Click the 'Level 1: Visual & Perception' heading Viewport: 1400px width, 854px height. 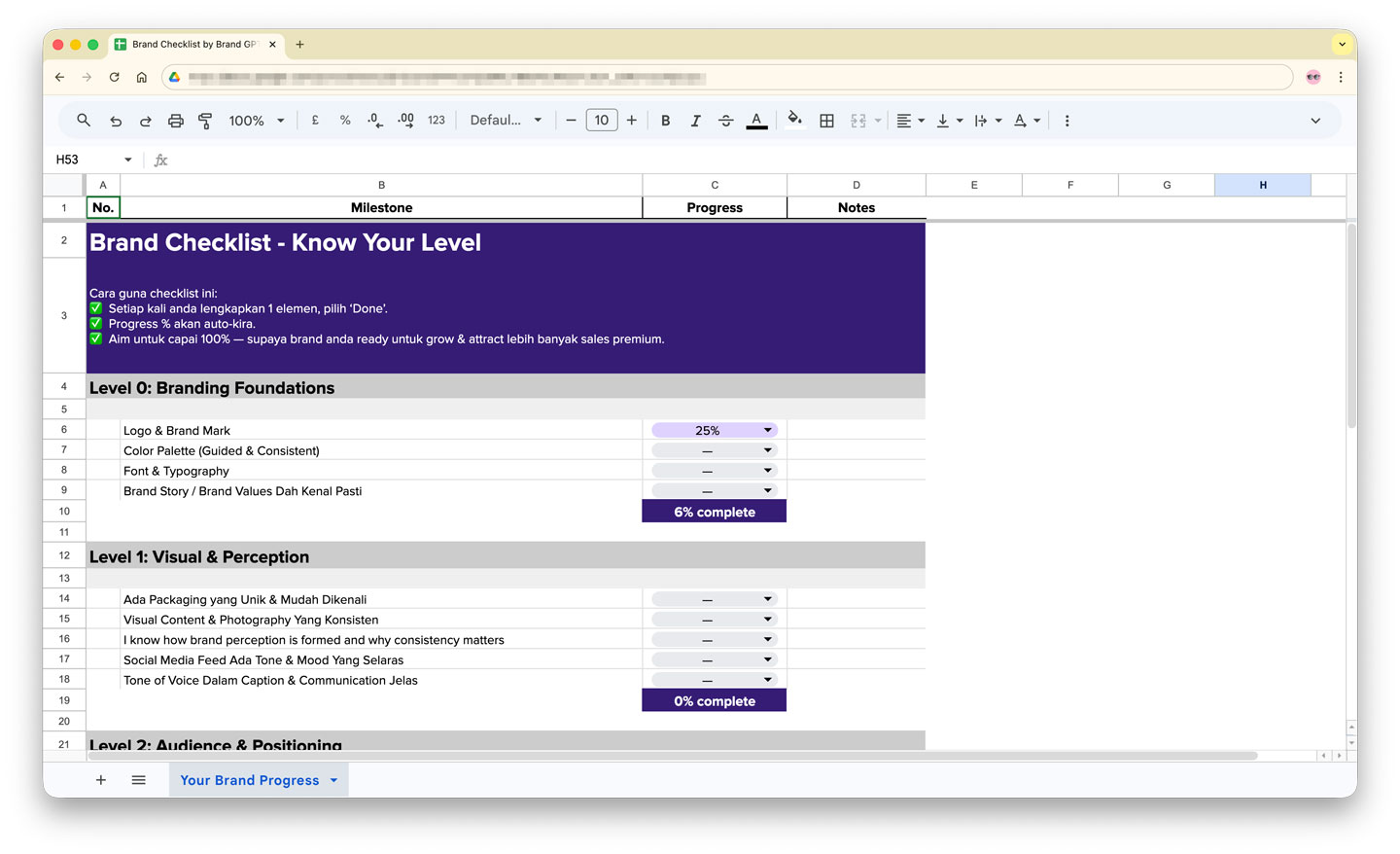pyautogui.click(x=199, y=557)
